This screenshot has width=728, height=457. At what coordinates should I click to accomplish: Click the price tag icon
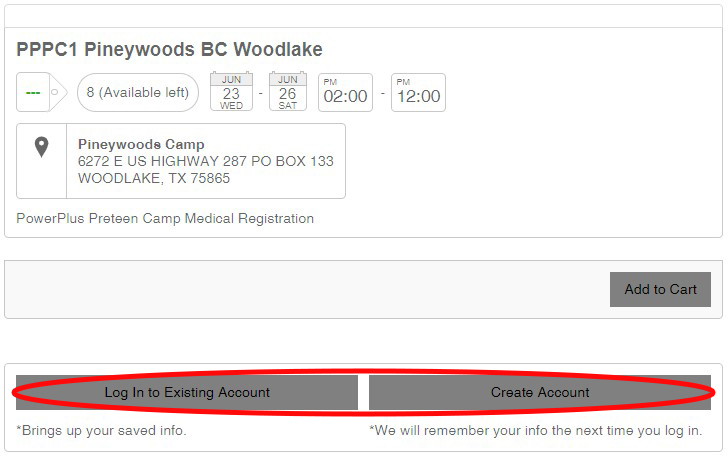coord(42,92)
